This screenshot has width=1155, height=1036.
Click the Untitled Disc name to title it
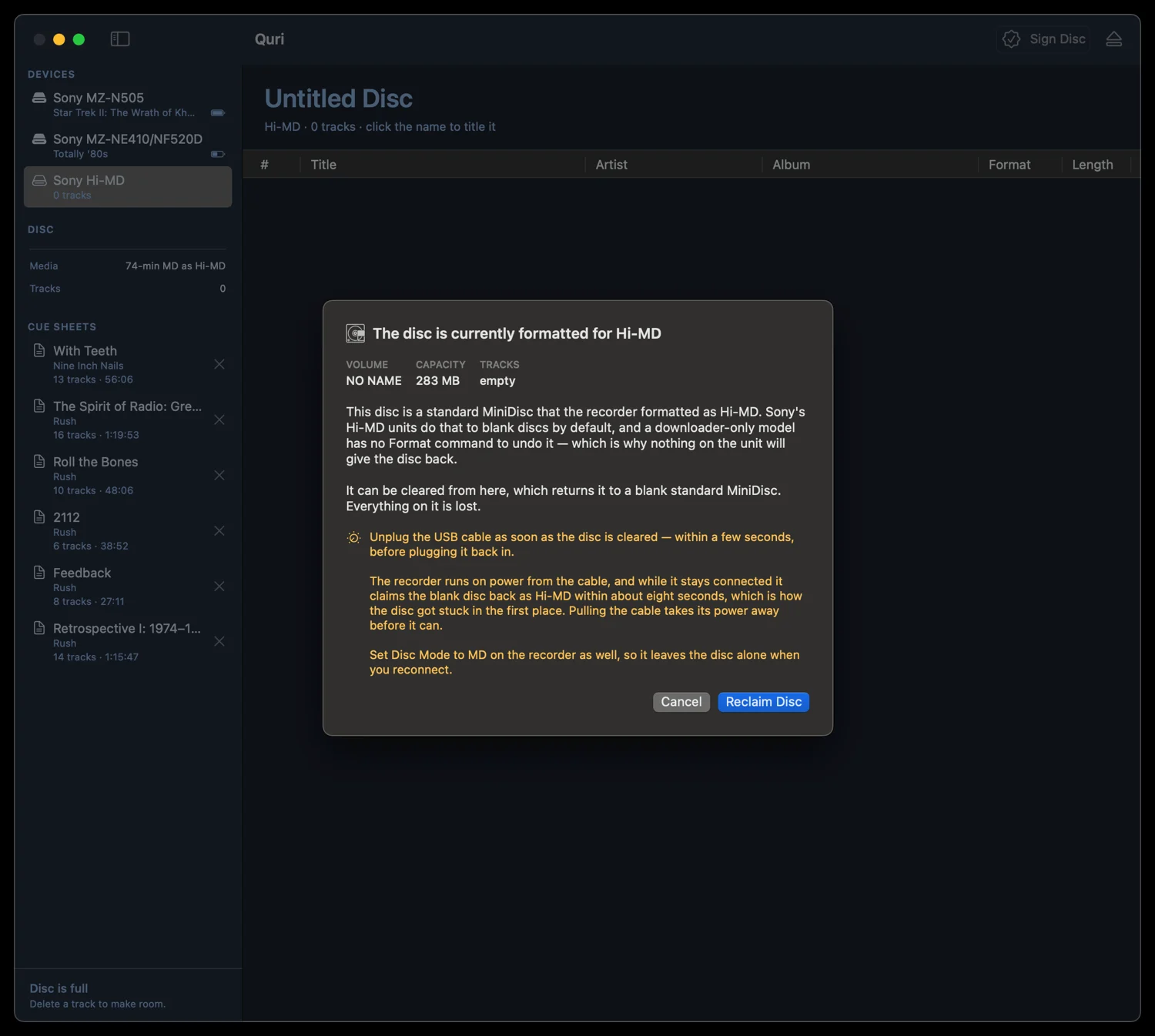[339, 99]
